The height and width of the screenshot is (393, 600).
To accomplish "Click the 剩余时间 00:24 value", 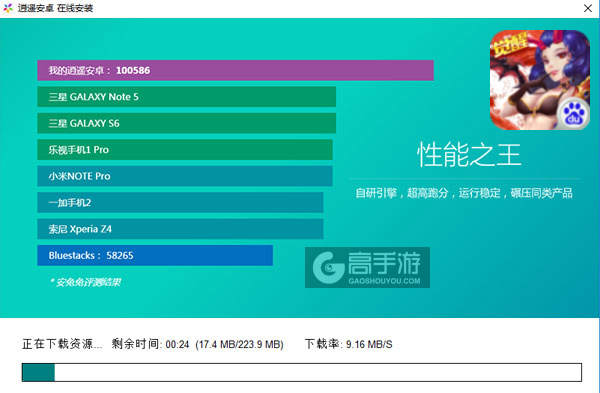I will tap(150, 344).
